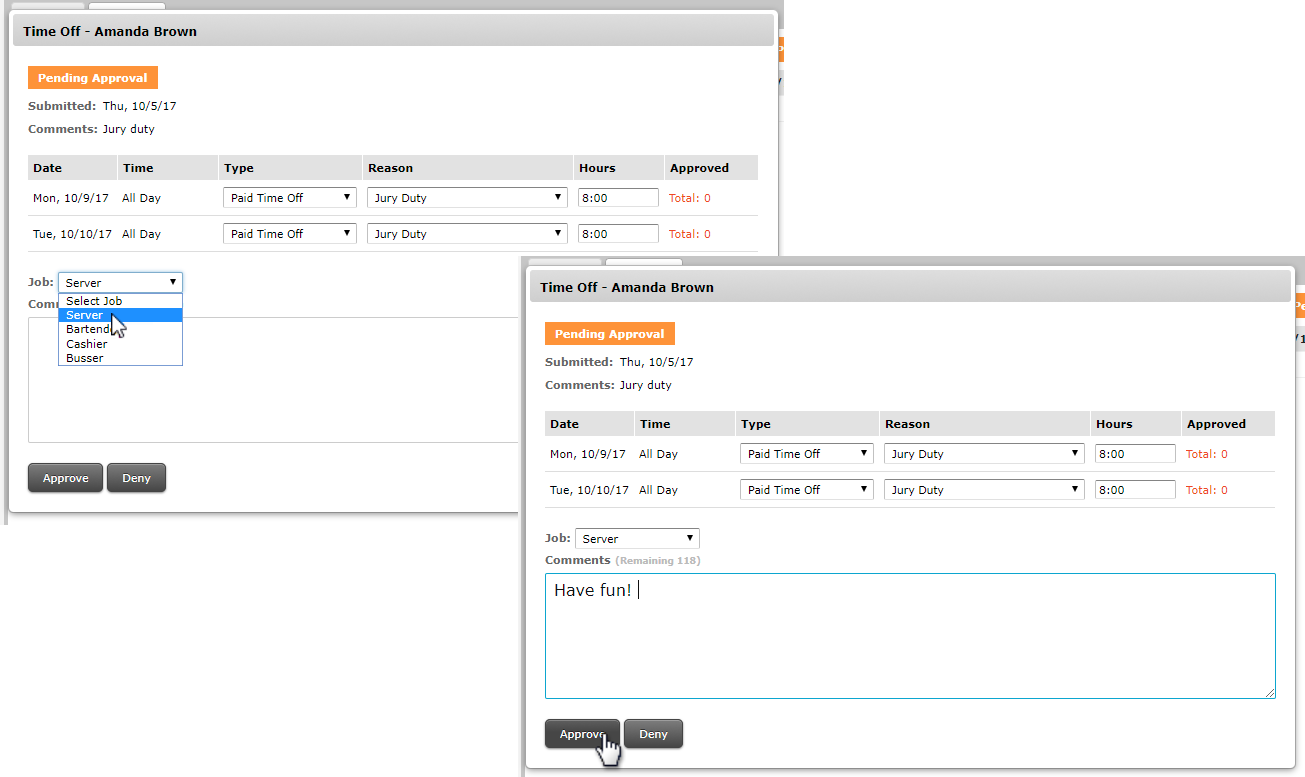Click Deny button in front dialog
This screenshot has height=777, width=1305.
[x=653, y=734]
